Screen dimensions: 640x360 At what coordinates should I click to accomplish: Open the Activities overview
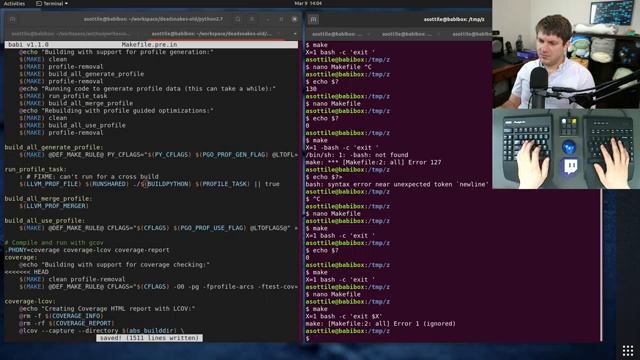click(x=14, y=4)
